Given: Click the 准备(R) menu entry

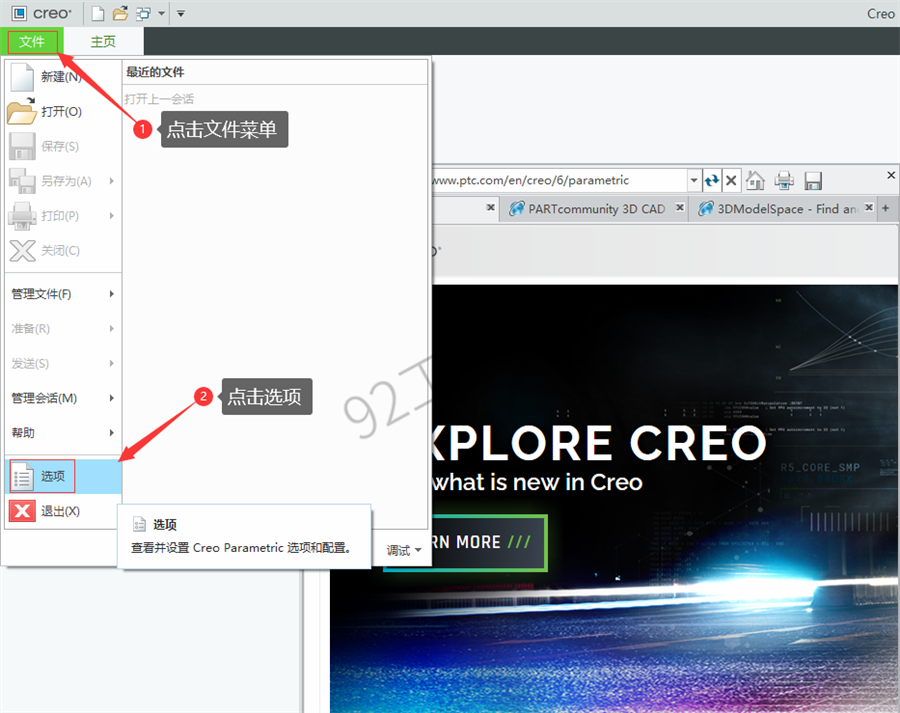Looking at the screenshot, I should (x=63, y=328).
